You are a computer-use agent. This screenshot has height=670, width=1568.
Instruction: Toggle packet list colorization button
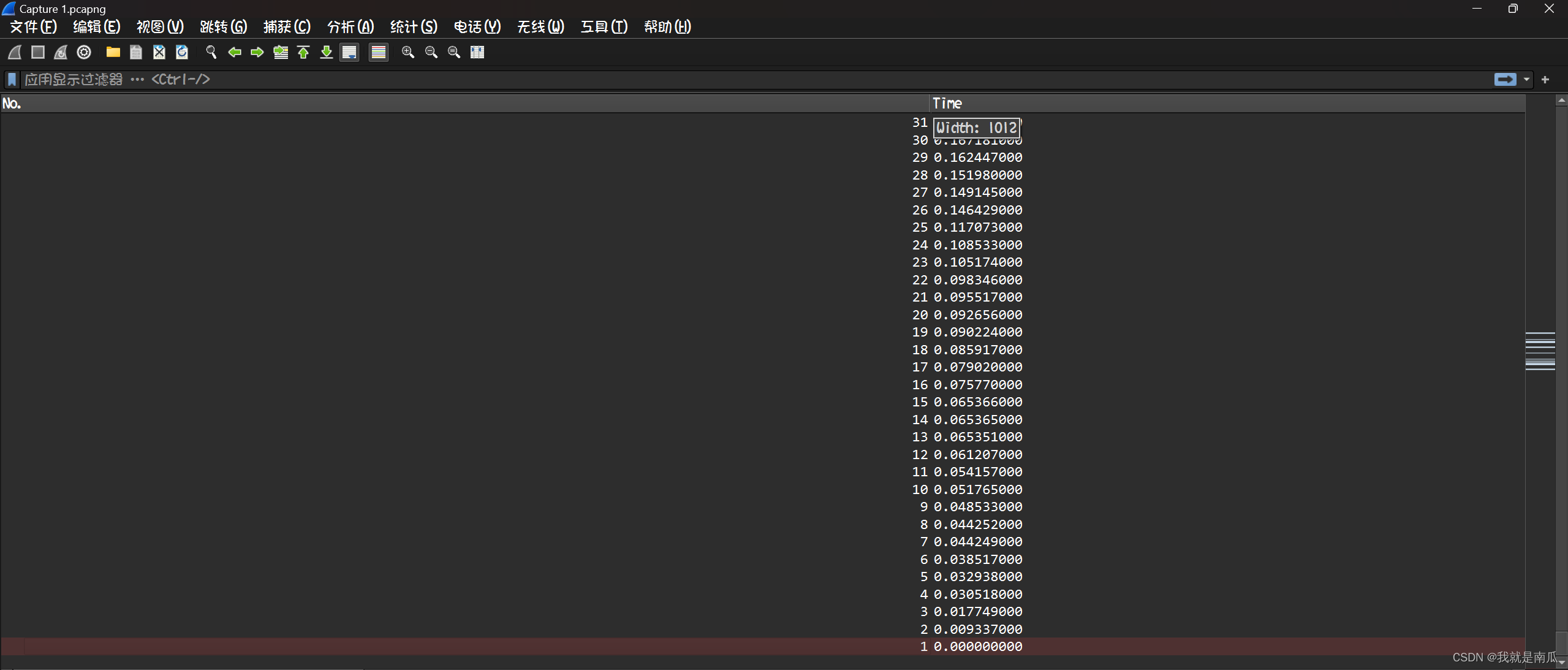coord(379,52)
